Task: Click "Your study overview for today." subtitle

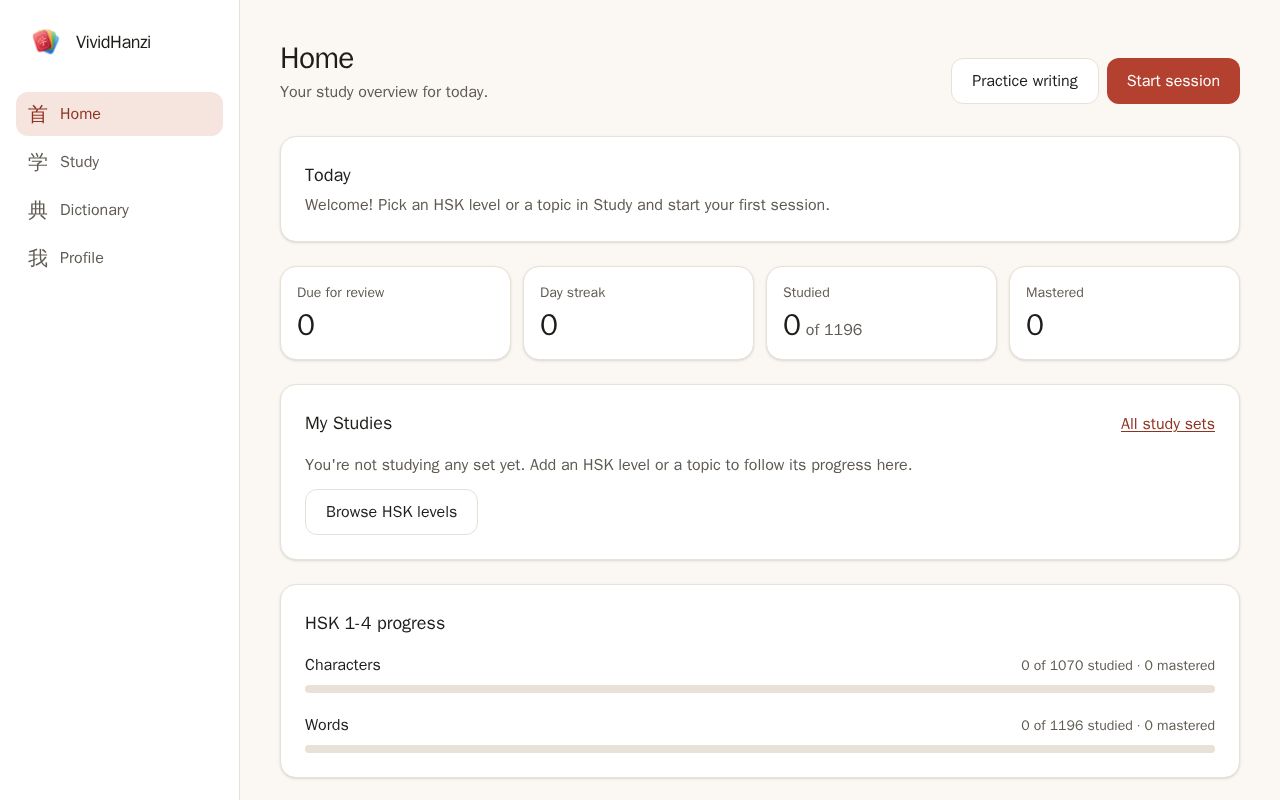Action: [384, 92]
